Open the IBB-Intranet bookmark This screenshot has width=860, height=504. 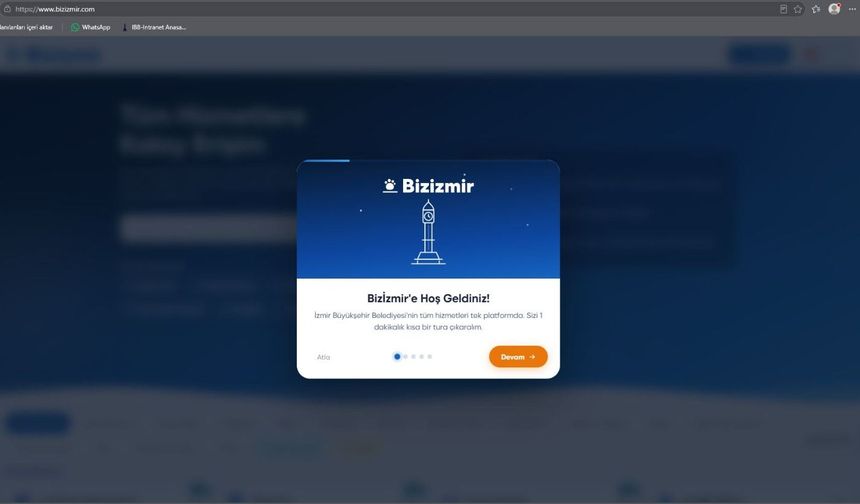click(154, 27)
